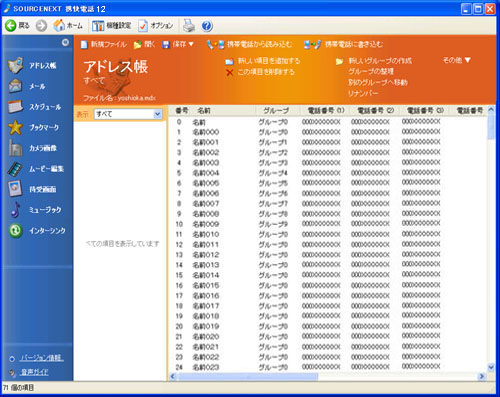Select row 名前019

pyautogui.click(x=327, y=326)
